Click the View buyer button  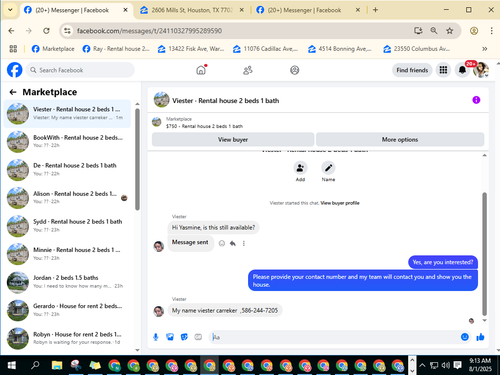[x=233, y=139]
